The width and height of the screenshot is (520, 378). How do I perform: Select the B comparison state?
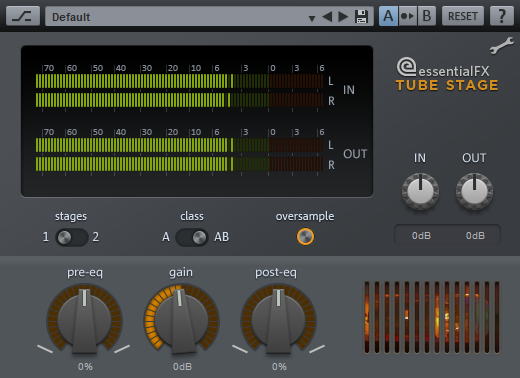[x=426, y=16]
